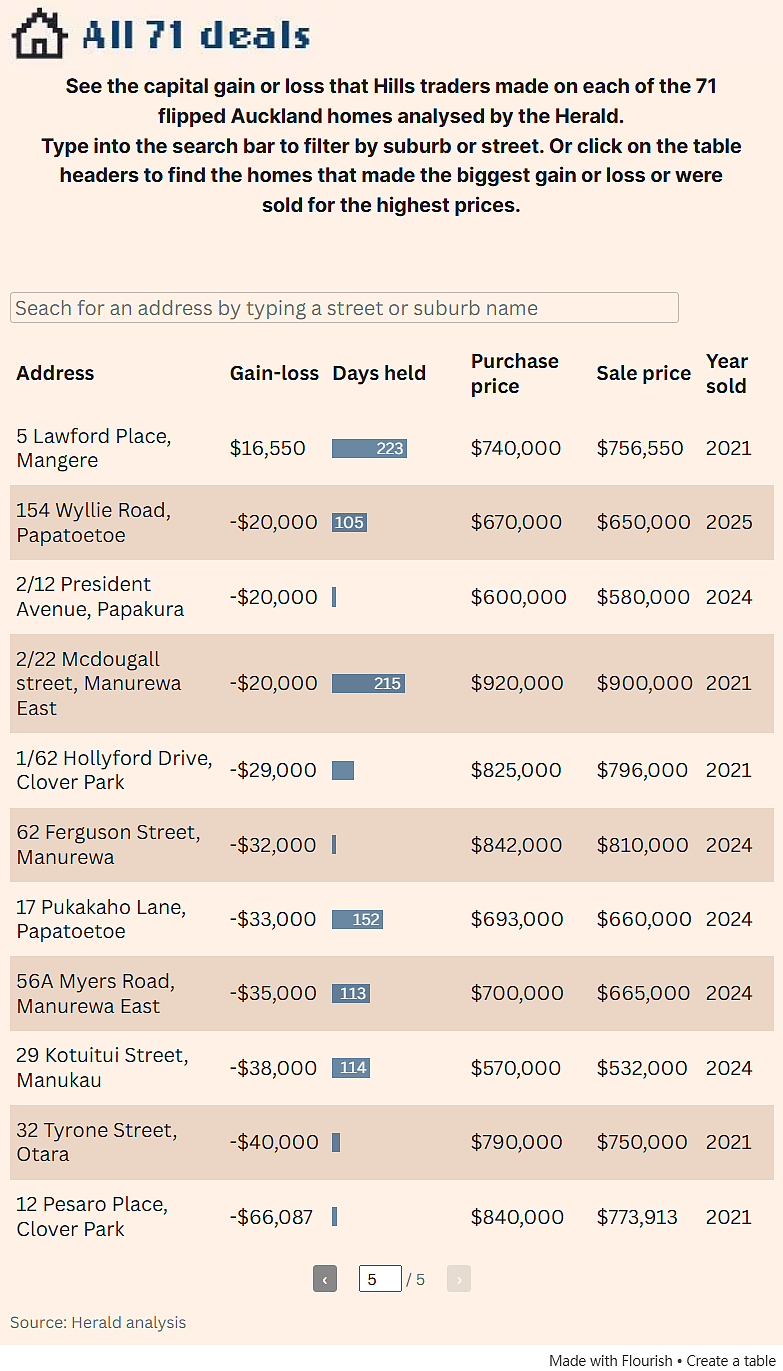Click the disabled next page arrow
The height and width of the screenshot is (1371, 783).
[x=459, y=1279]
